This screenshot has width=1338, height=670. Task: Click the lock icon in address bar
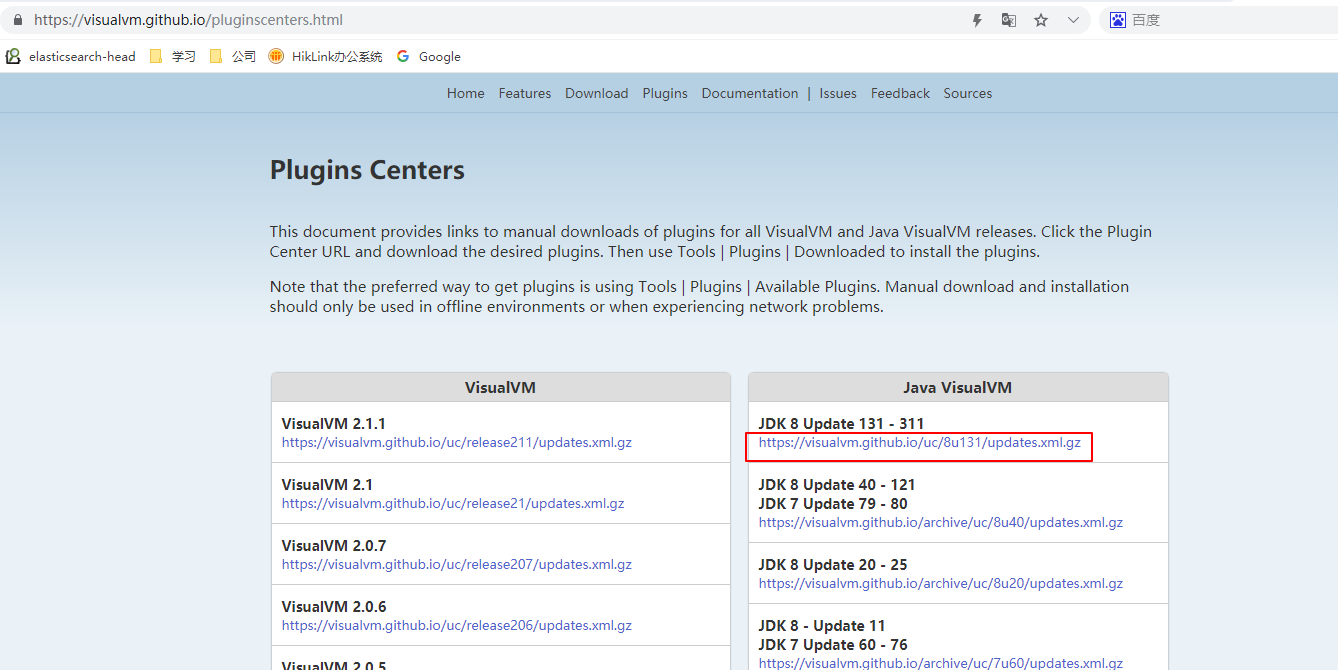coord(17,20)
